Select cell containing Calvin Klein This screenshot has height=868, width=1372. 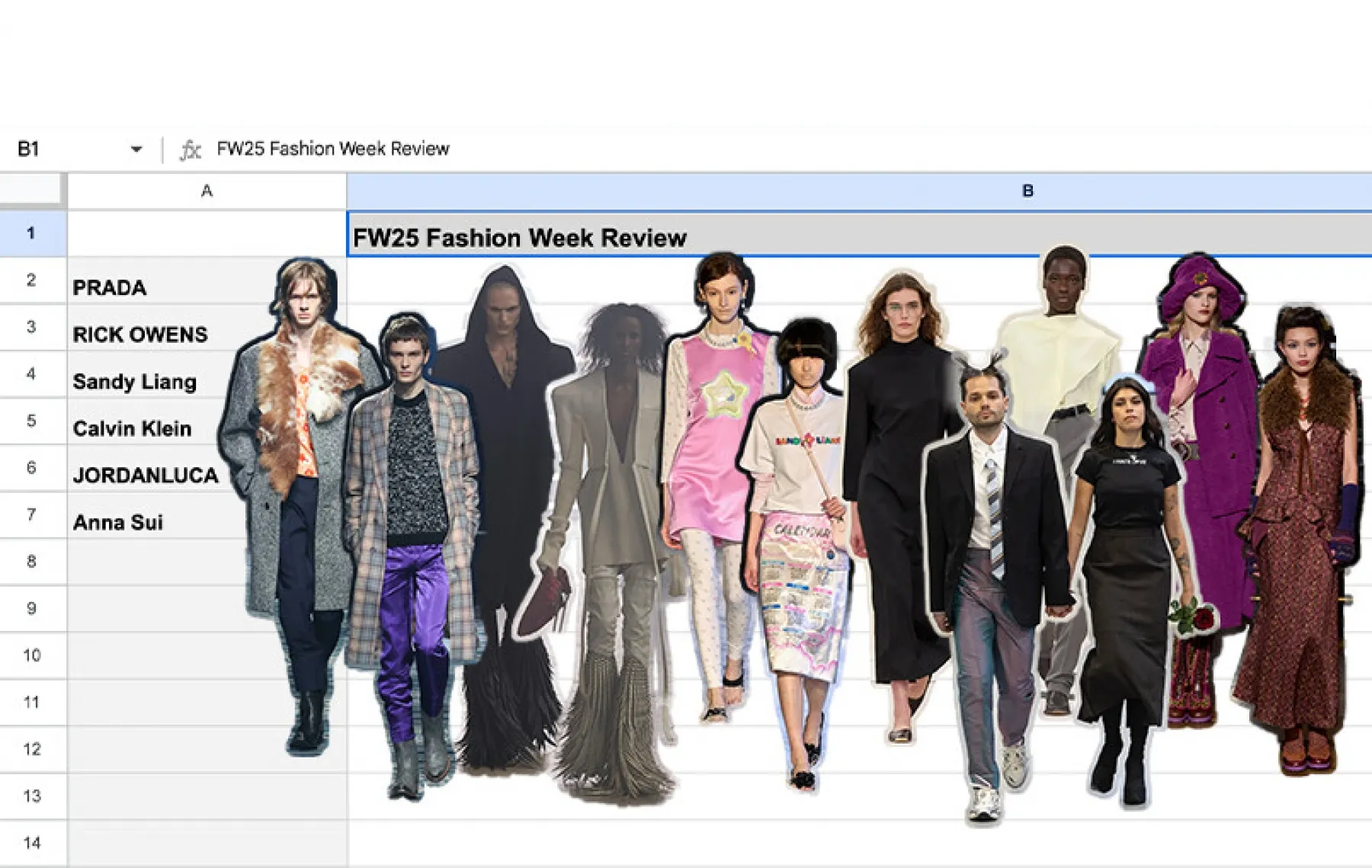point(207,421)
